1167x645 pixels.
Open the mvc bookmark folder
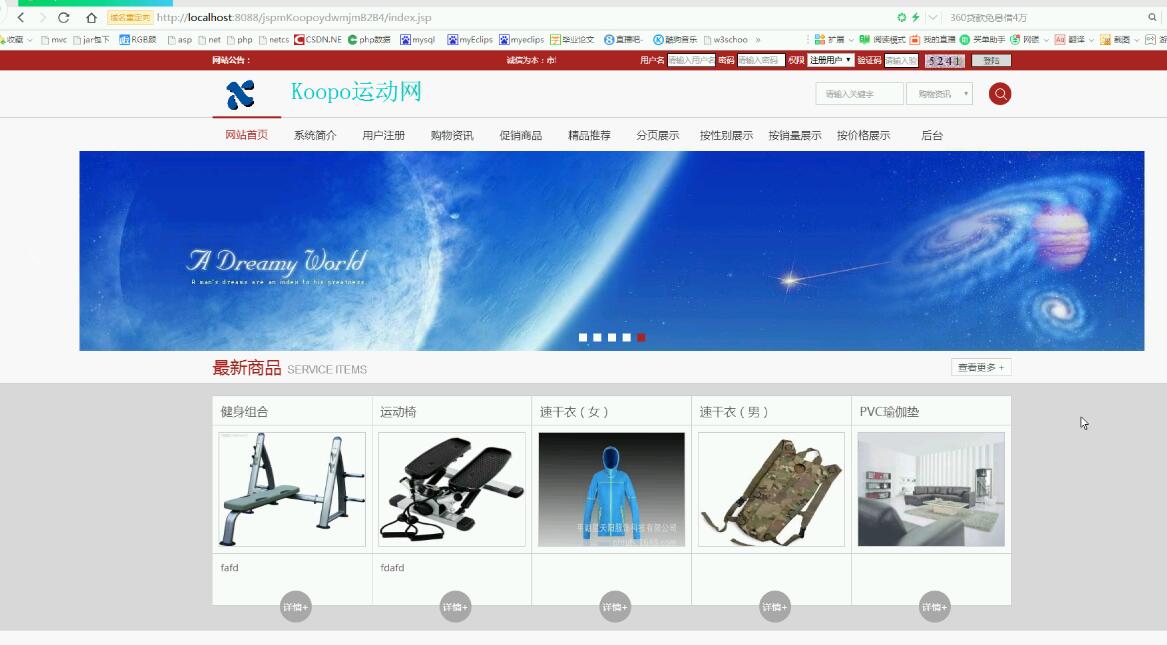tap(54, 39)
